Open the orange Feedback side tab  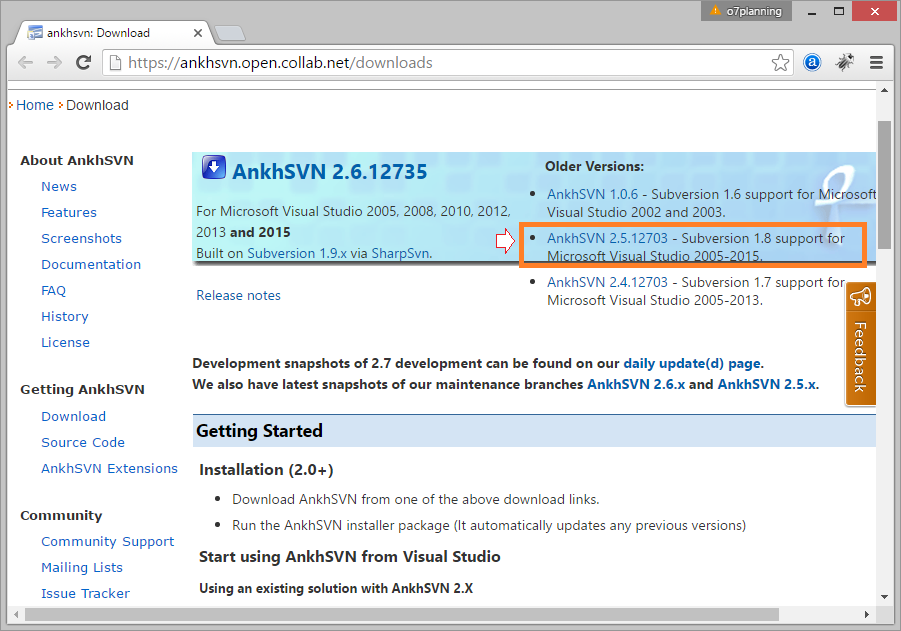(x=860, y=344)
